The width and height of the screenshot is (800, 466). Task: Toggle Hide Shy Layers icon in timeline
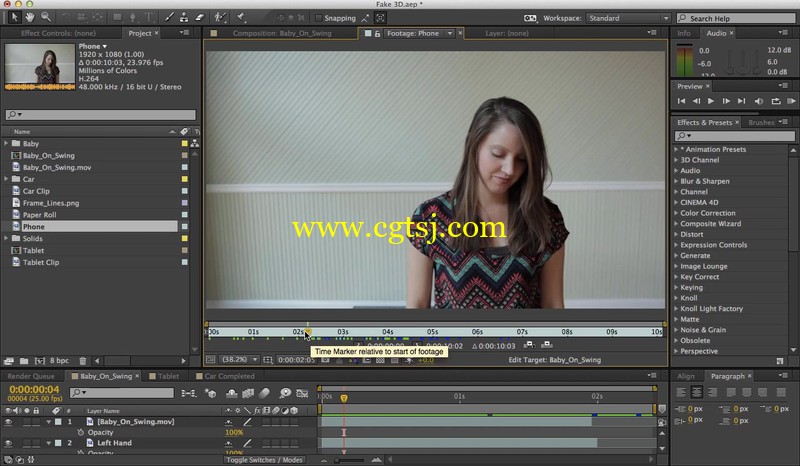(x=232, y=393)
